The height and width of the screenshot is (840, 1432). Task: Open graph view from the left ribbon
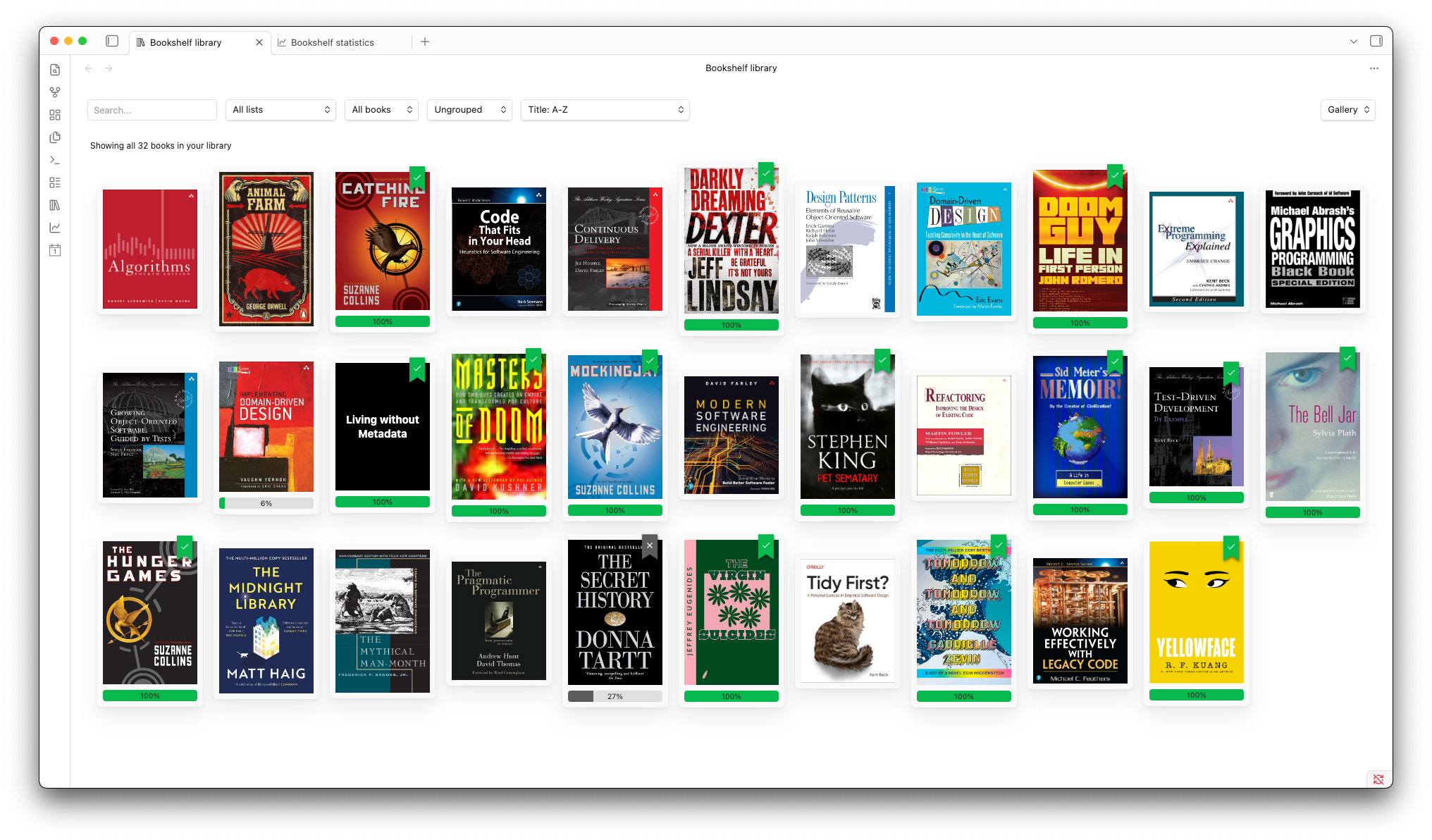55,92
